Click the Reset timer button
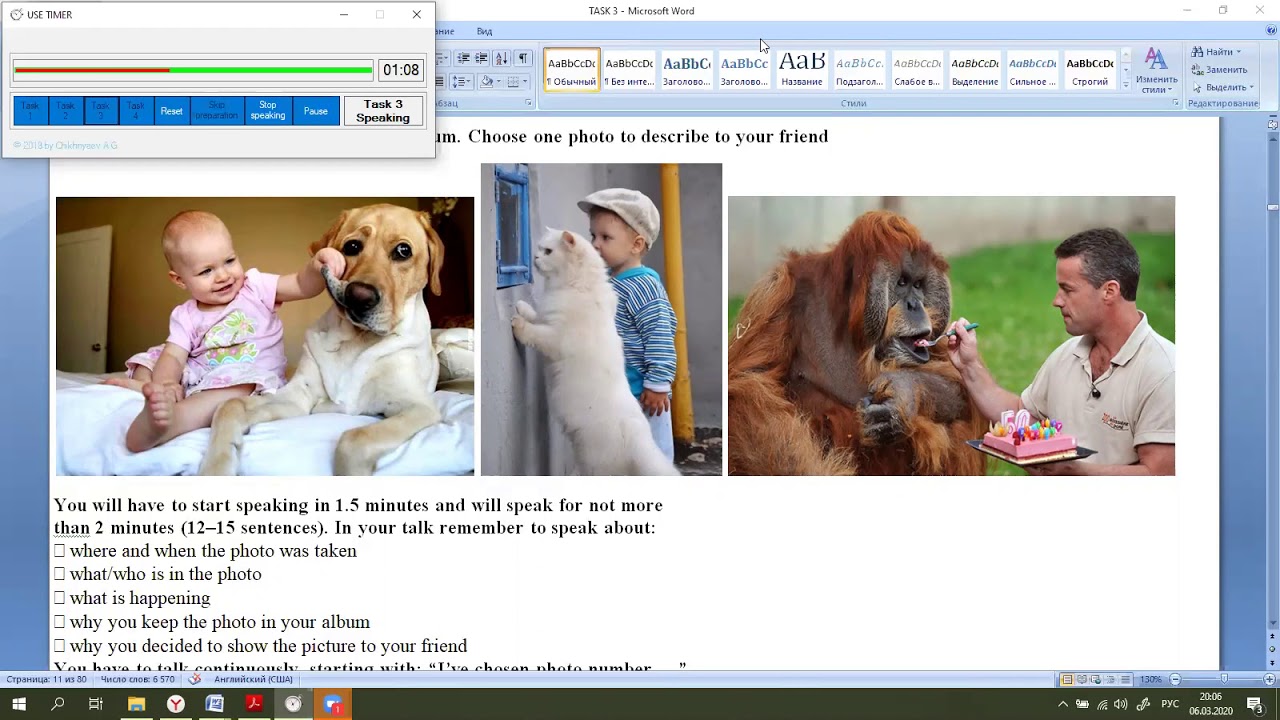 (172, 110)
